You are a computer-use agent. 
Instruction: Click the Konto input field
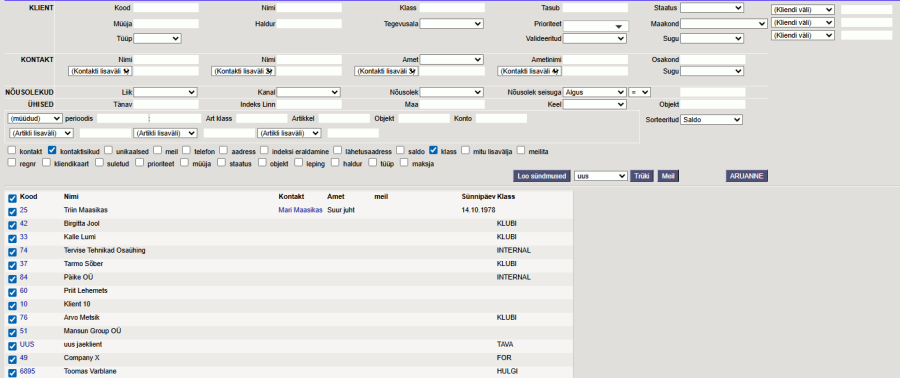501,118
